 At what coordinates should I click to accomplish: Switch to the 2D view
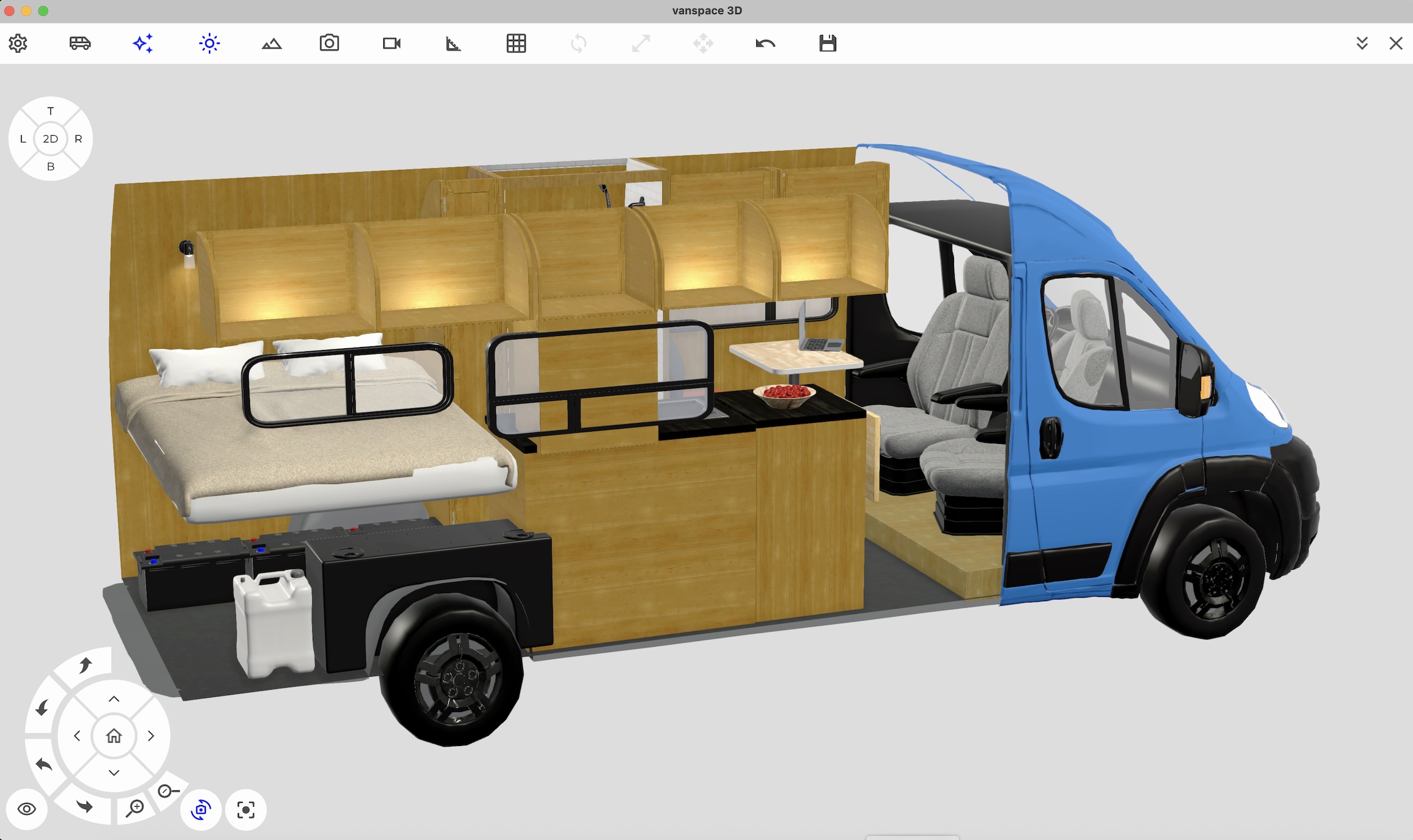pyautogui.click(x=50, y=139)
